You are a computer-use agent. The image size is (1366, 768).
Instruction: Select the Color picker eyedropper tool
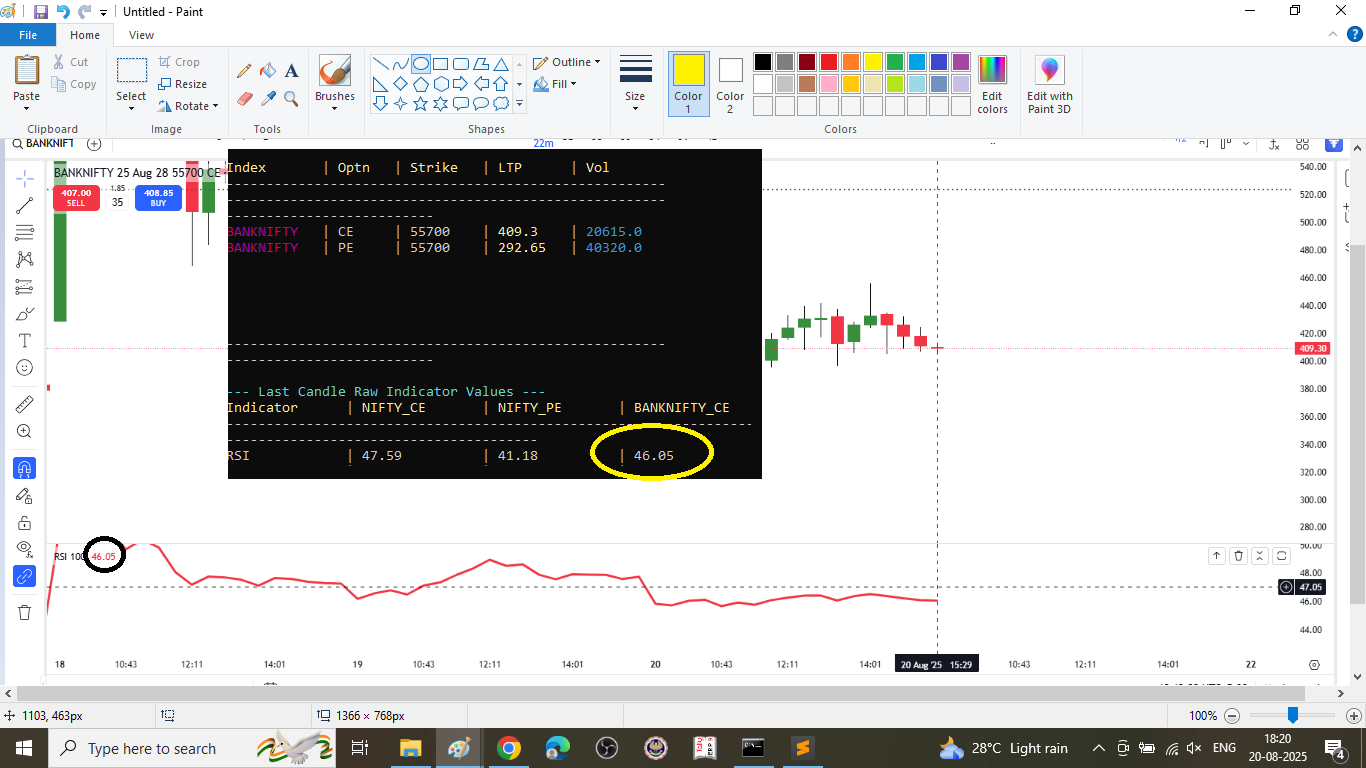[x=268, y=98]
